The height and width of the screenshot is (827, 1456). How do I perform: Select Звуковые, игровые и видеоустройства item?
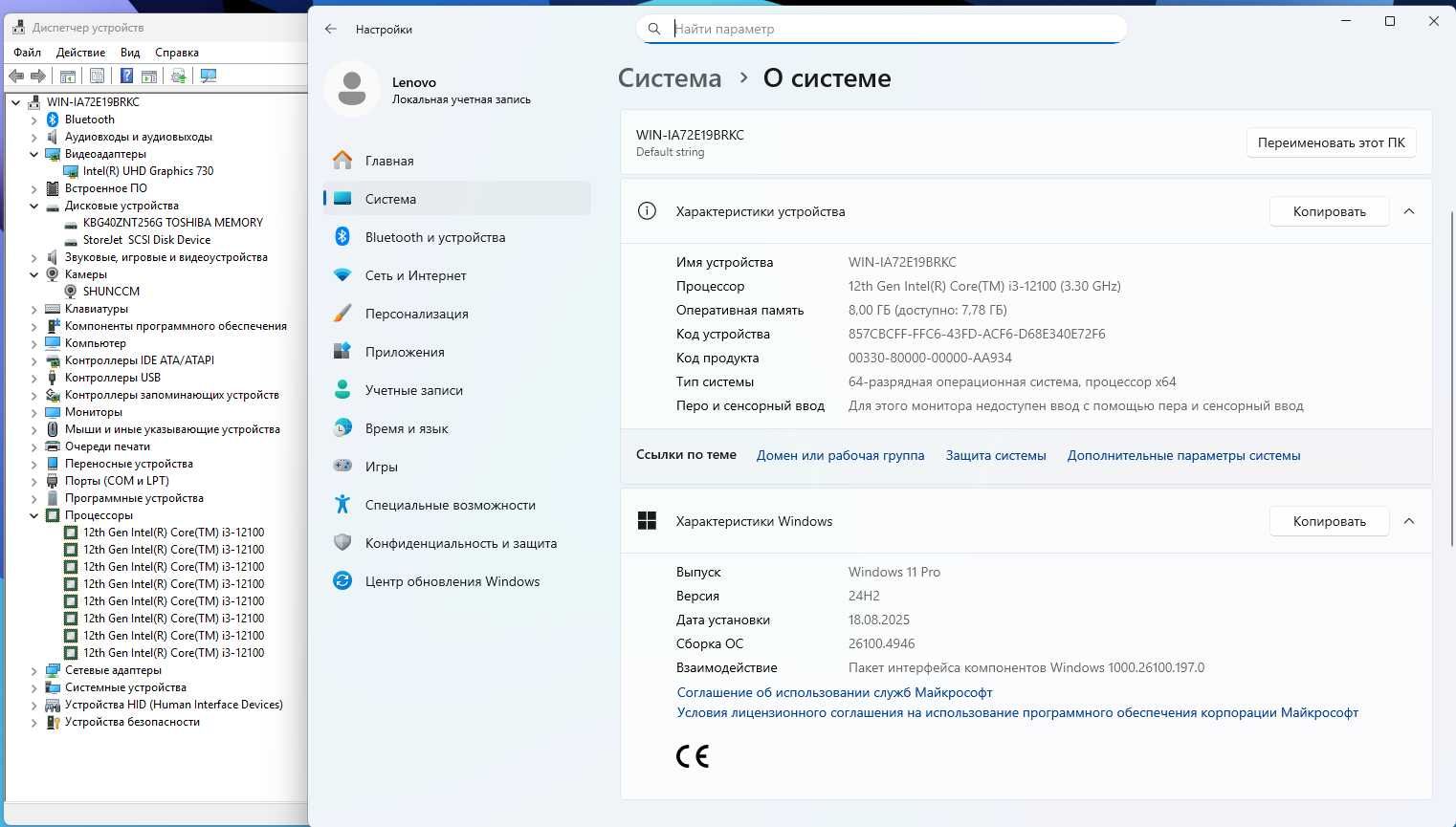click(166, 257)
